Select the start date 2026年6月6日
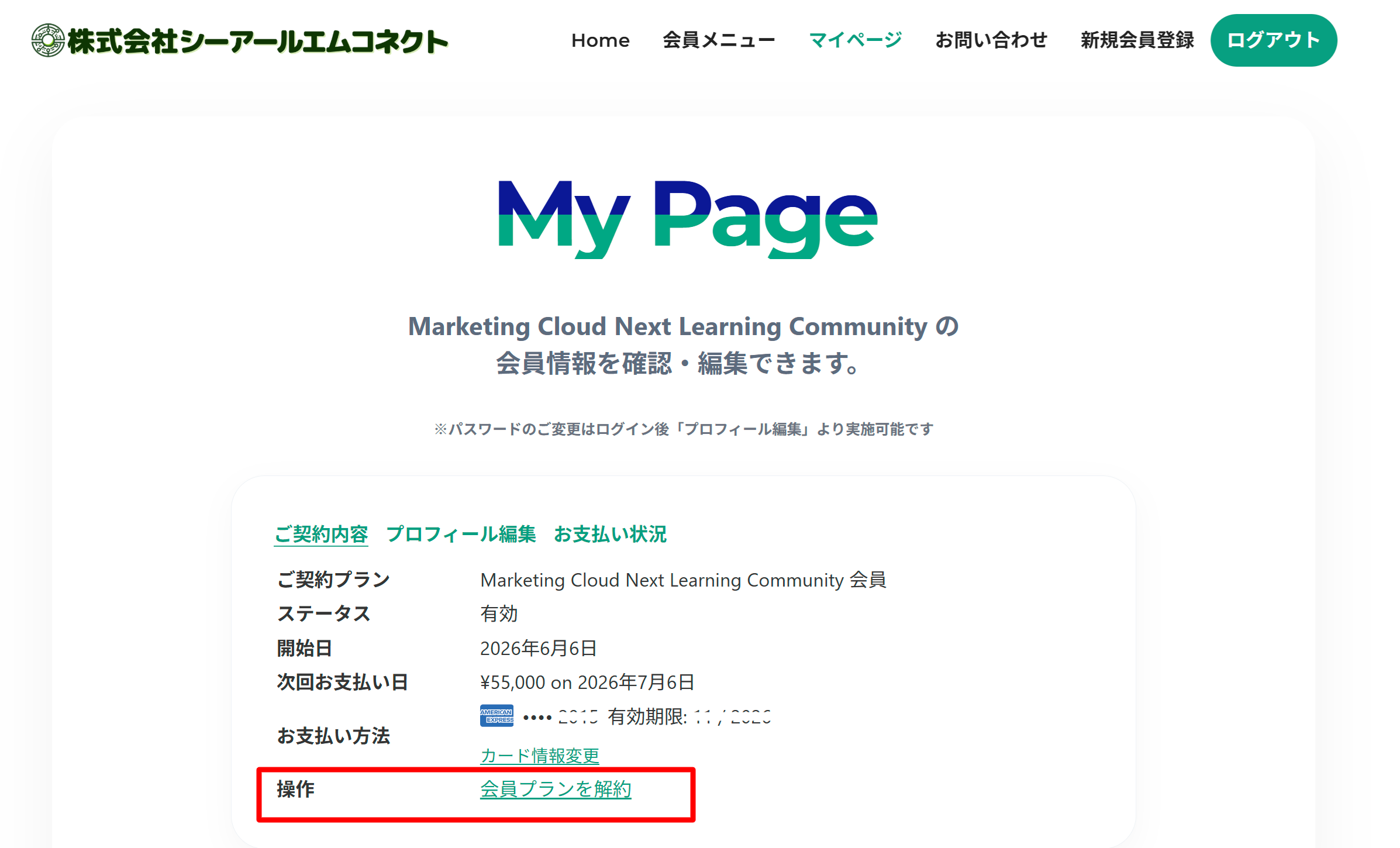 tap(538, 648)
